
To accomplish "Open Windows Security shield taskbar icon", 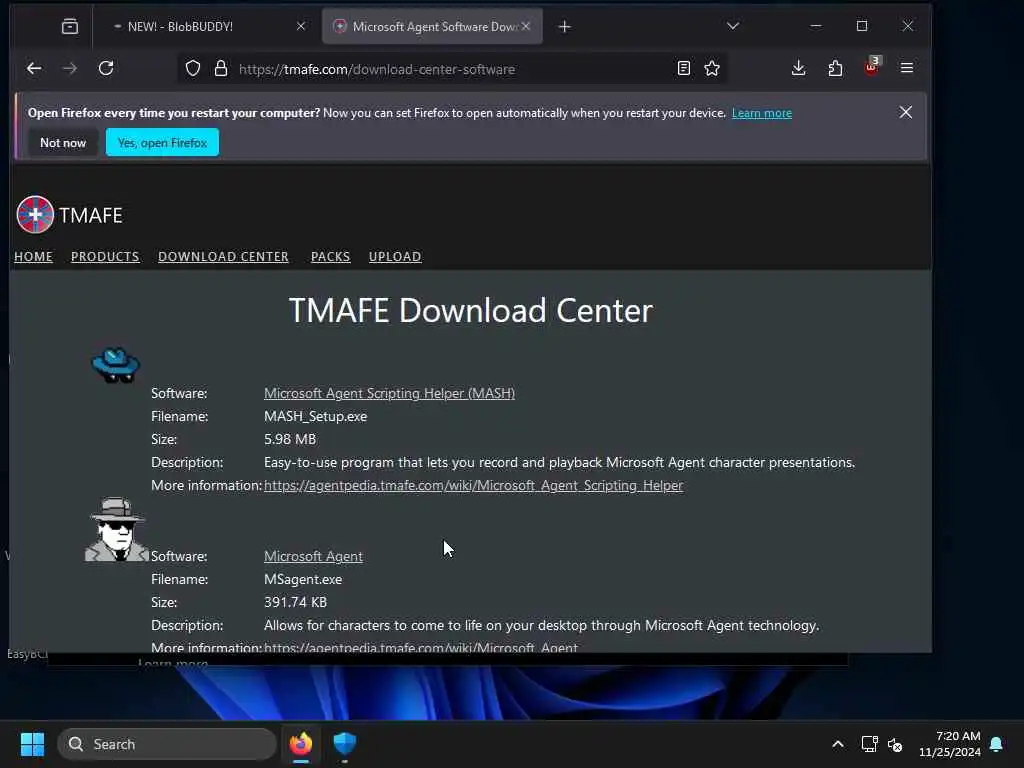I will [344, 744].
